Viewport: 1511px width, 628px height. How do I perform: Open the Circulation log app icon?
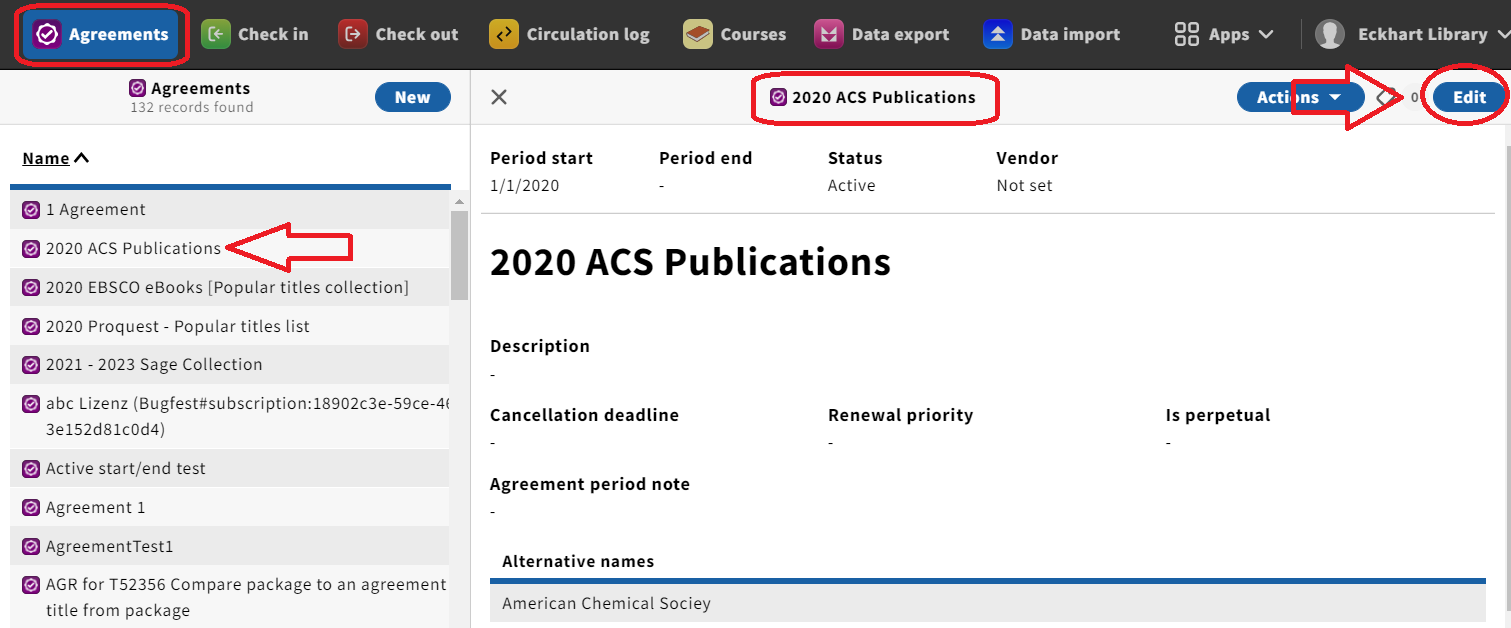504,34
